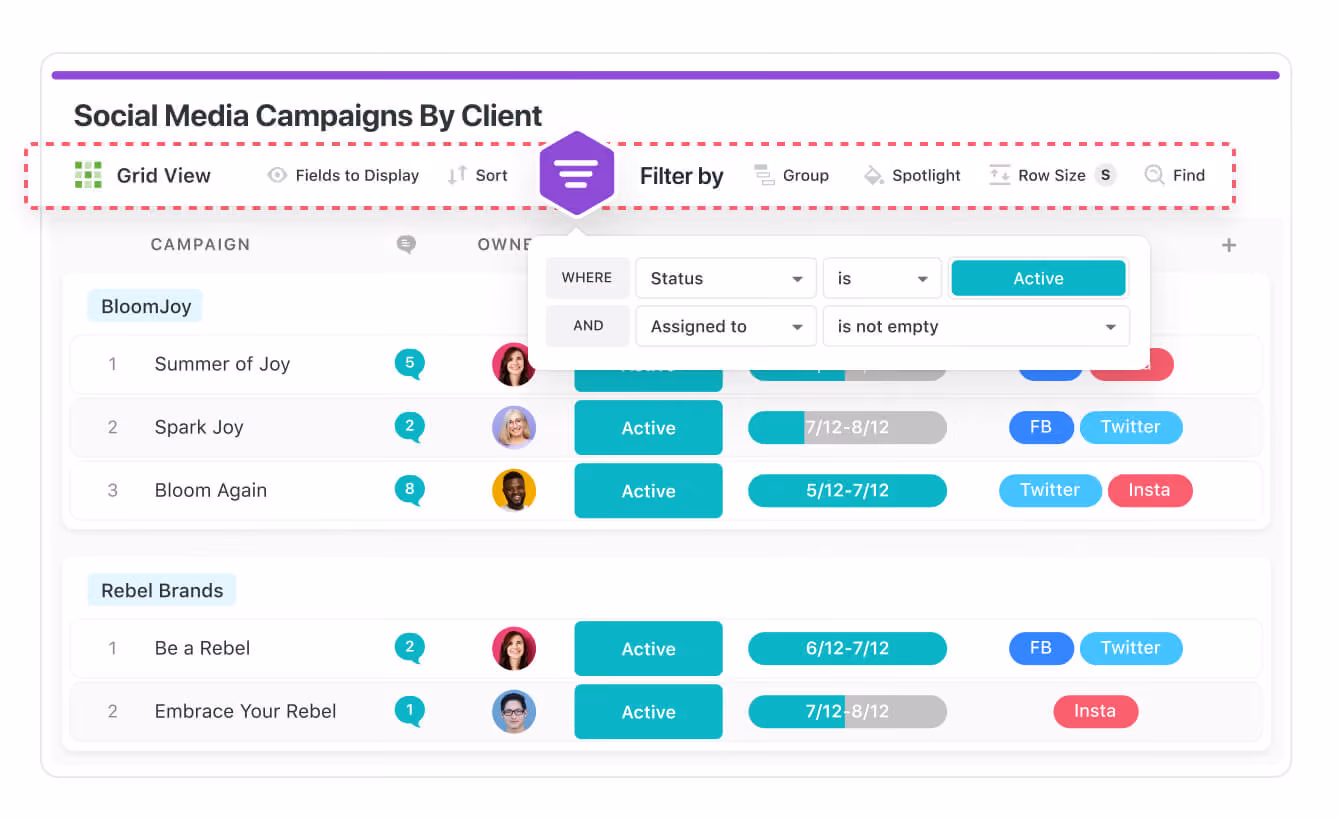Click the comment column header icon

(x=406, y=244)
